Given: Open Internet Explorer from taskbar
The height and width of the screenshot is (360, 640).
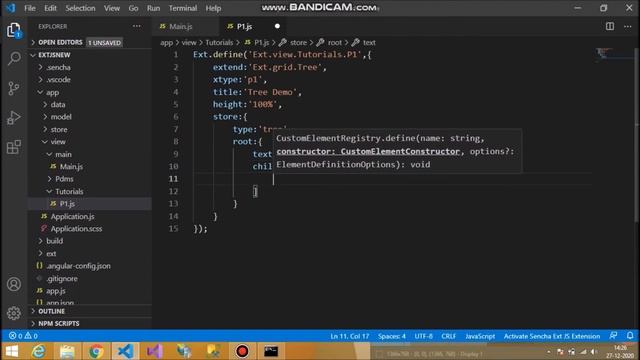Looking at the screenshot, I should click(x=39, y=351).
